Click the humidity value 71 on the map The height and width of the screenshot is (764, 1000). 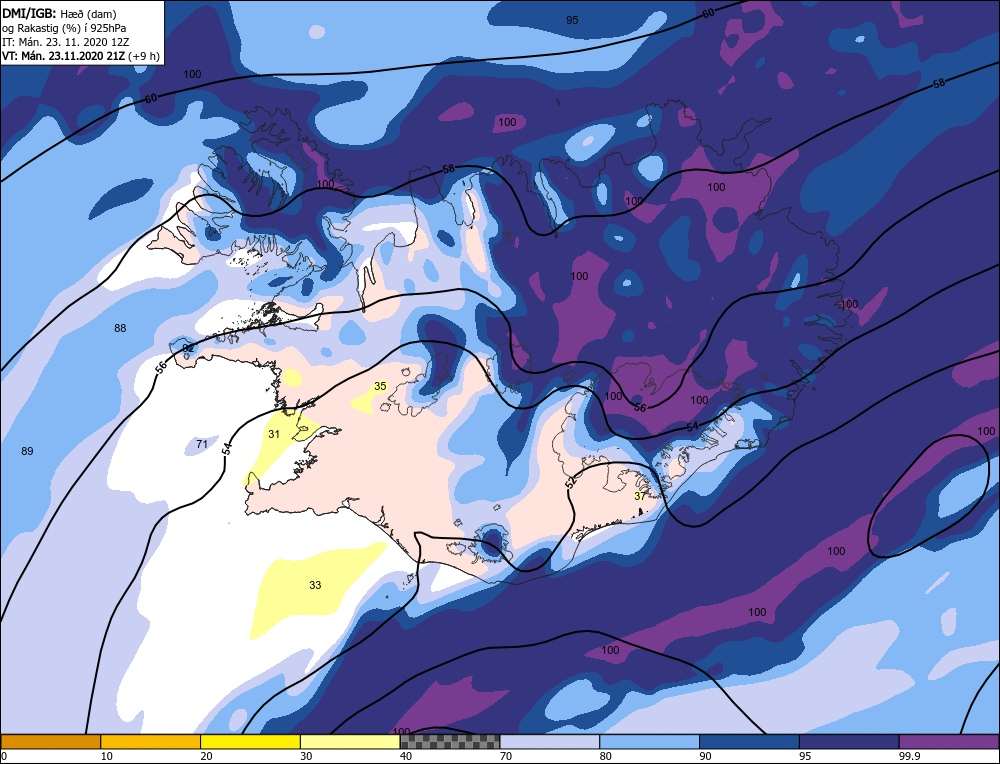coord(202,444)
